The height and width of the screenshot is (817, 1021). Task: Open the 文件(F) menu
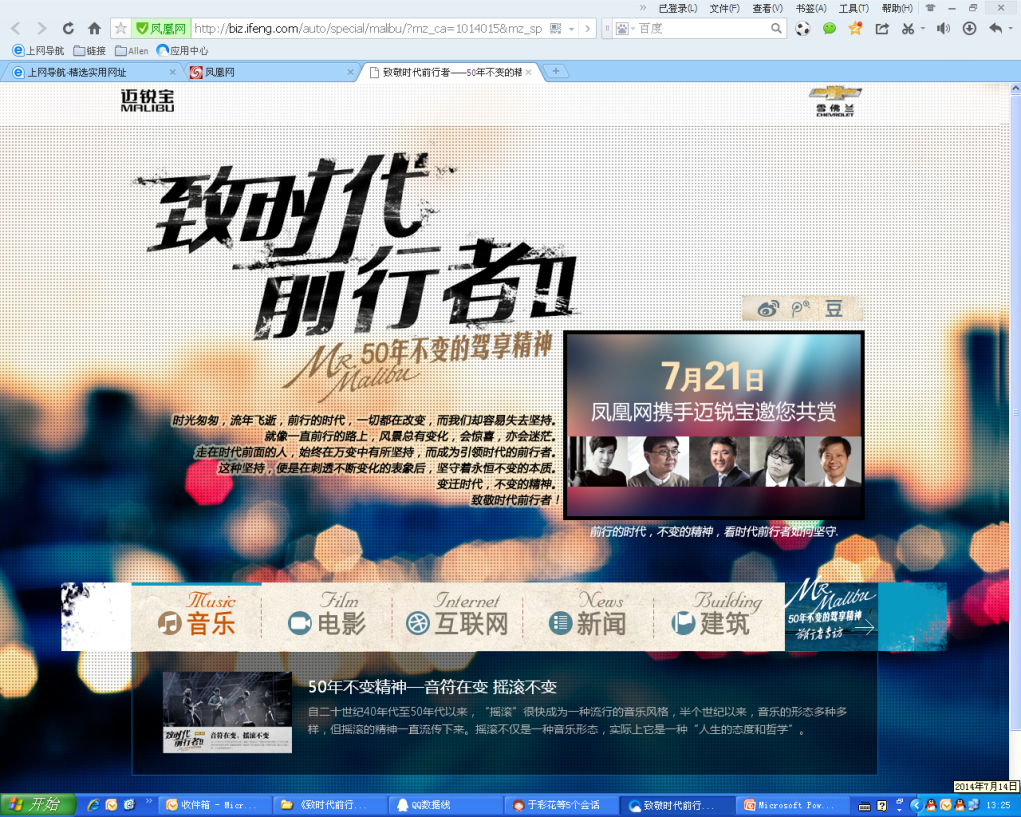[x=724, y=8]
